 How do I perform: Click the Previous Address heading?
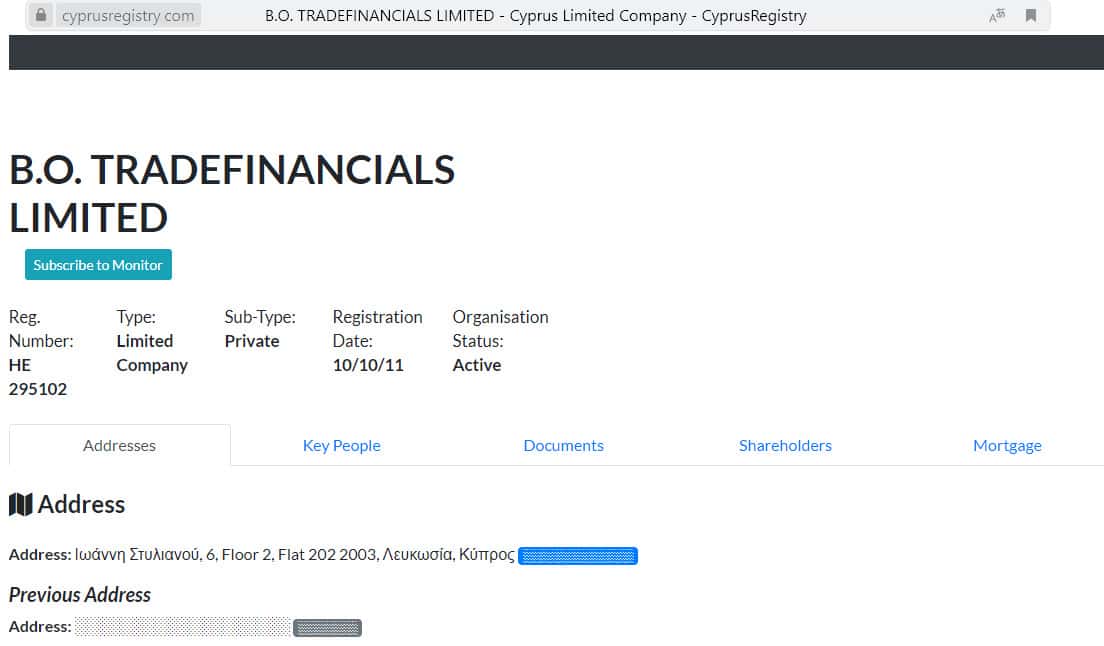[x=80, y=595]
